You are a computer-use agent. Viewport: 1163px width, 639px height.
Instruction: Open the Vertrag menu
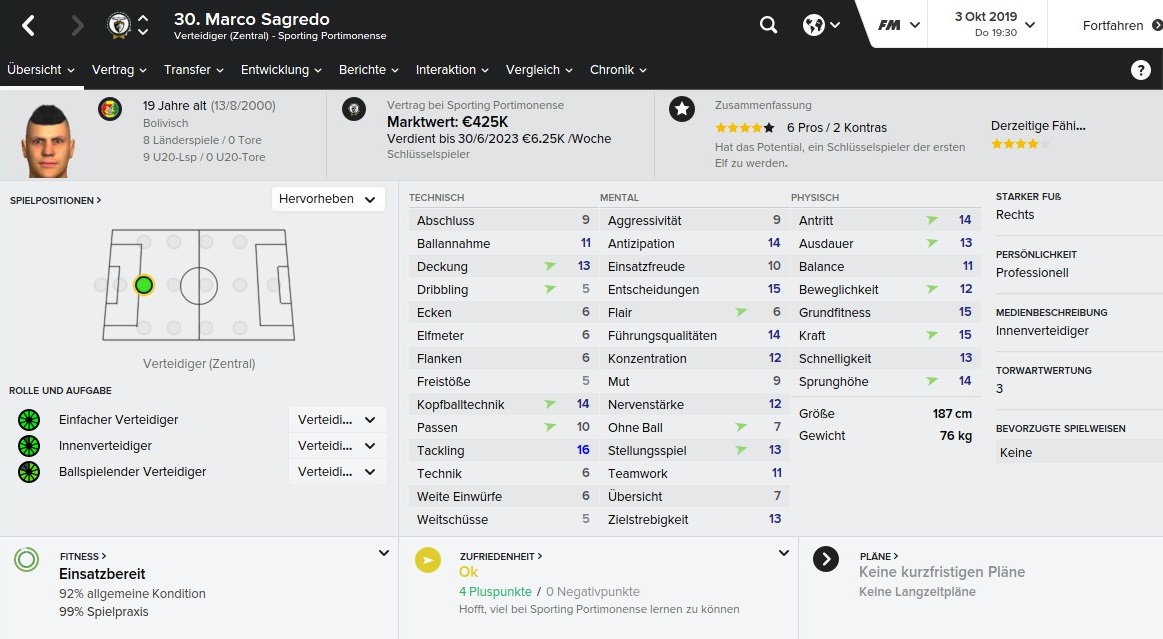(119, 70)
